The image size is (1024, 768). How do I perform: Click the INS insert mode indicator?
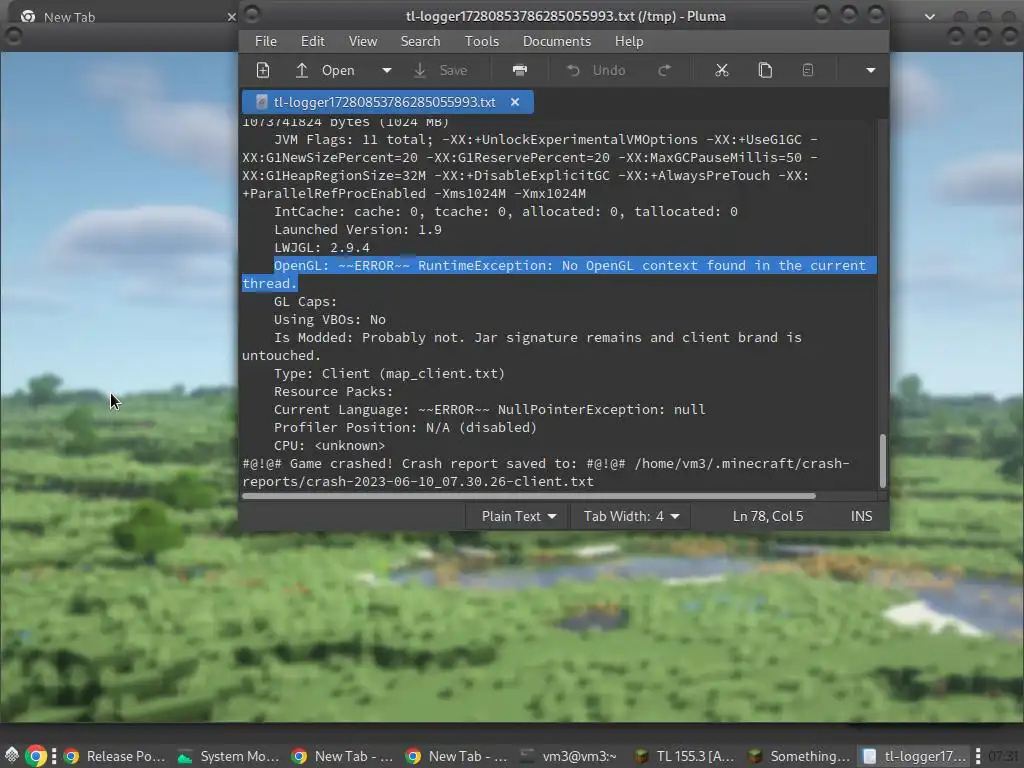click(x=861, y=517)
